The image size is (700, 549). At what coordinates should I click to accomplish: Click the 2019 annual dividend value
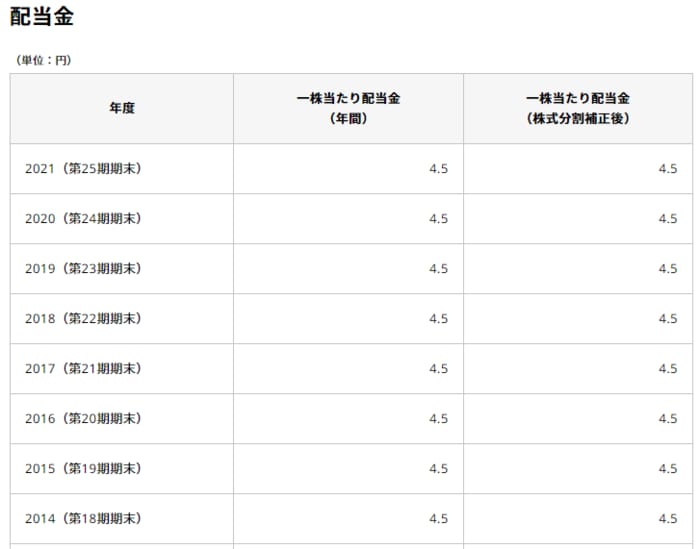438,269
